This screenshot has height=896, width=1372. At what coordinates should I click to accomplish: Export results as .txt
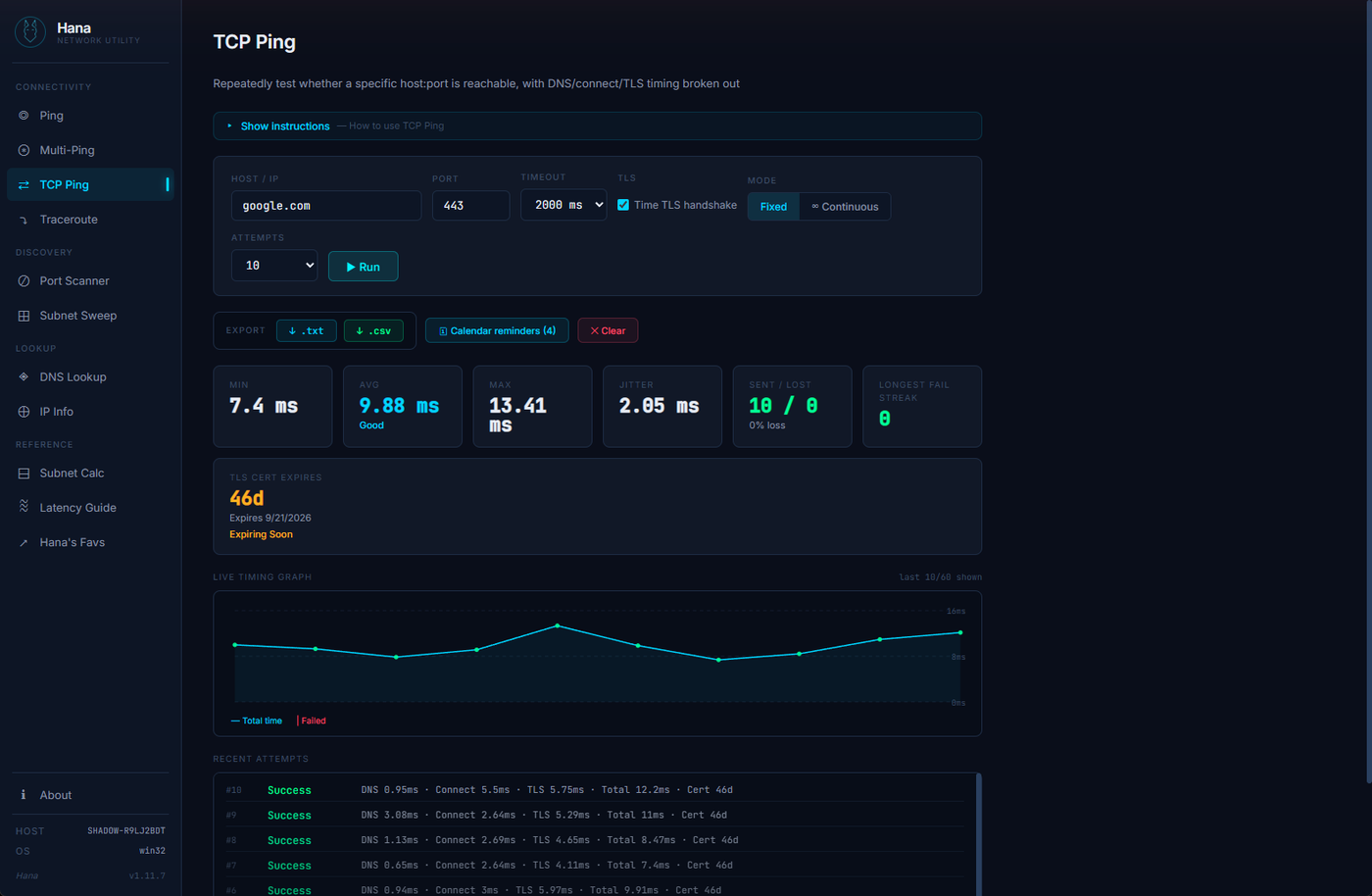pyautogui.click(x=307, y=331)
